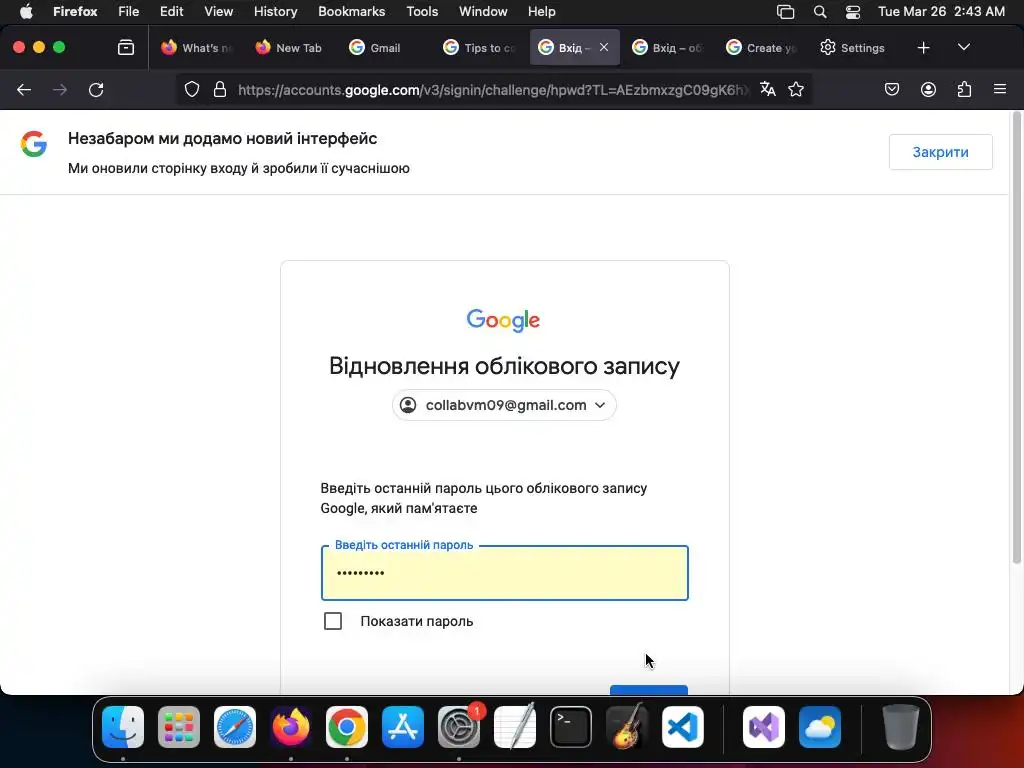1024x768 pixels.
Task: Click the Firefox icon in the dock
Action: coord(291,727)
